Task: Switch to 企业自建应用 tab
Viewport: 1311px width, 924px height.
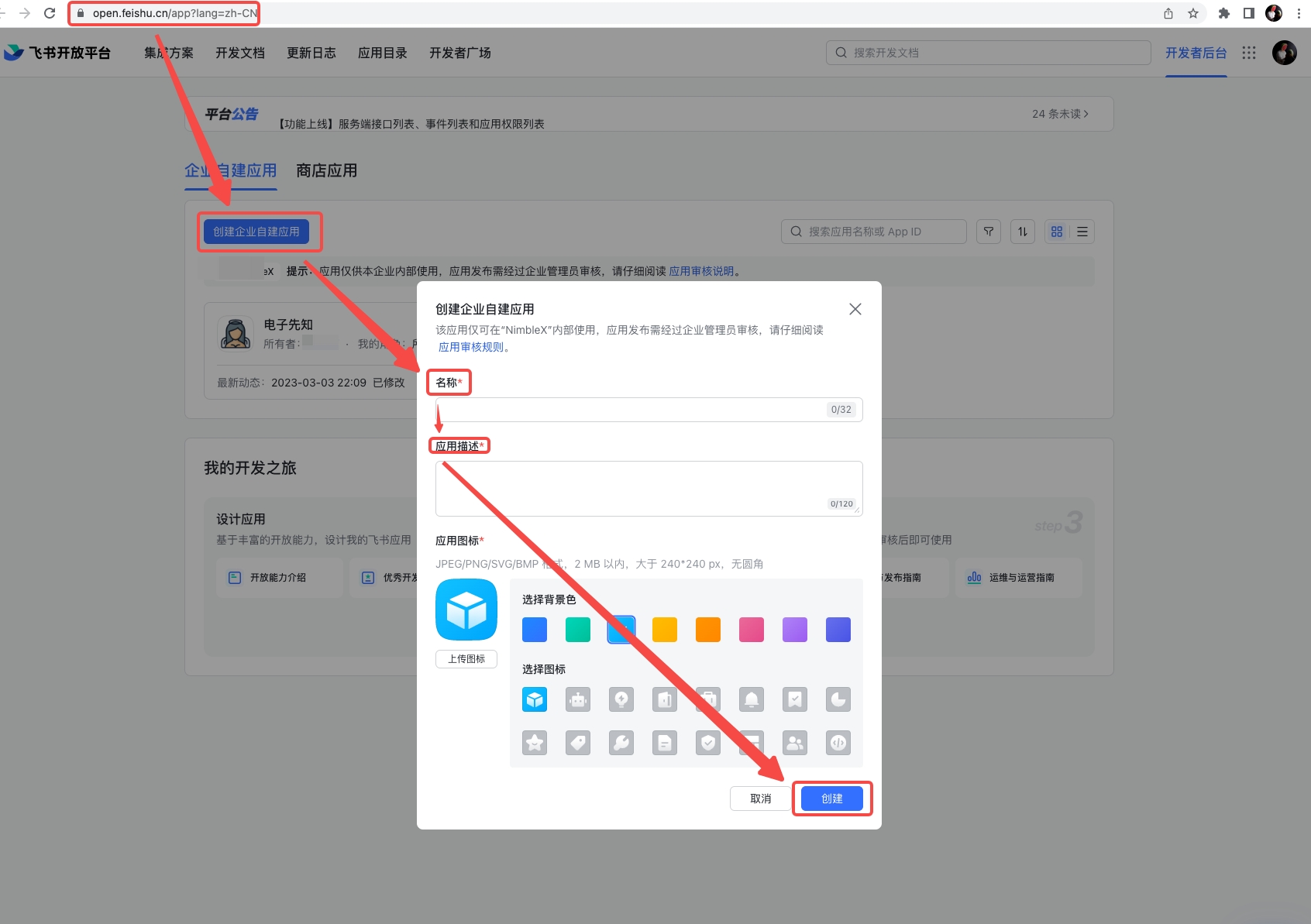Action: tap(231, 170)
